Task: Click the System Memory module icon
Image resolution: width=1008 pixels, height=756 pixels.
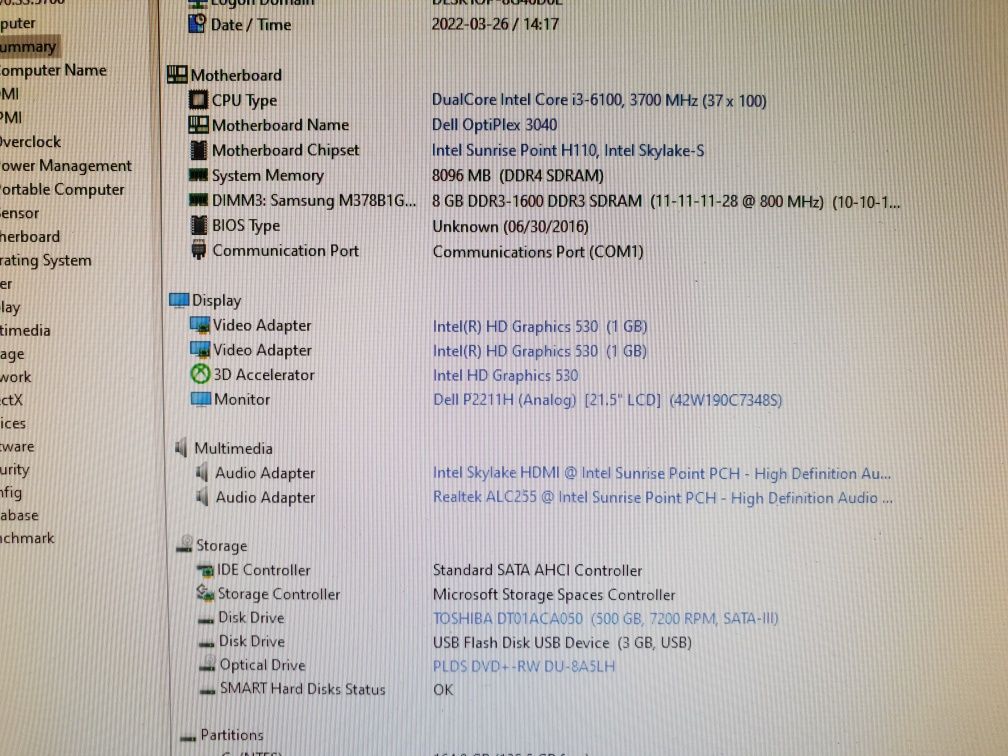Action: [199, 175]
